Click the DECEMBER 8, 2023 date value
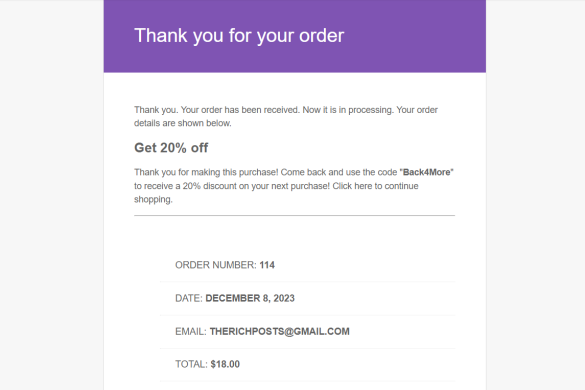The width and height of the screenshot is (585, 390). point(250,298)
